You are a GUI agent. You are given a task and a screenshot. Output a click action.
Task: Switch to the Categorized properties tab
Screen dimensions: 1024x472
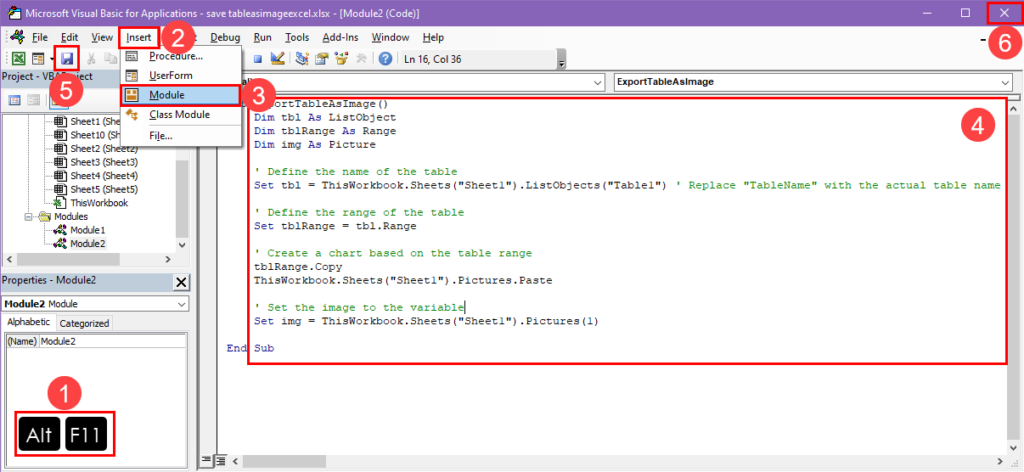(84, 323)
